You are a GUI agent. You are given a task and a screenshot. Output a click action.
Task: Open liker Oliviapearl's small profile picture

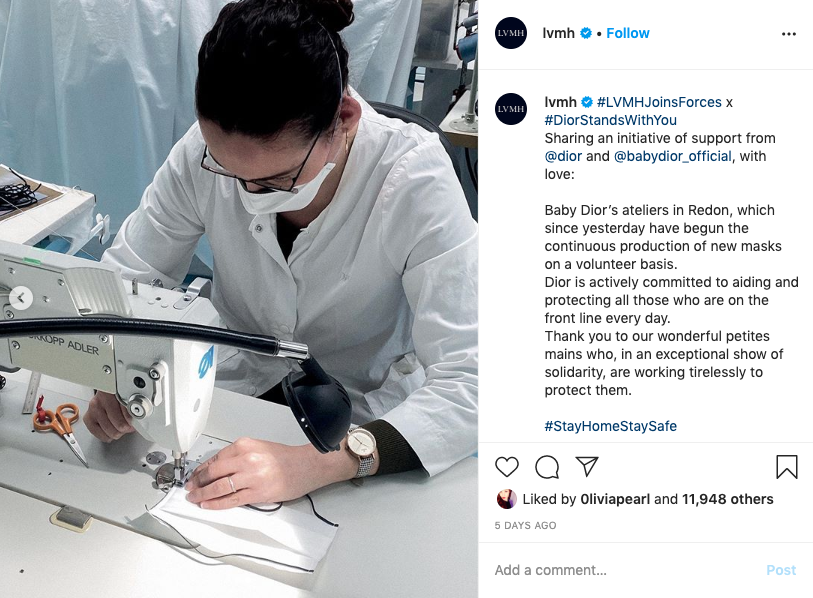click(x=506, y=499)
